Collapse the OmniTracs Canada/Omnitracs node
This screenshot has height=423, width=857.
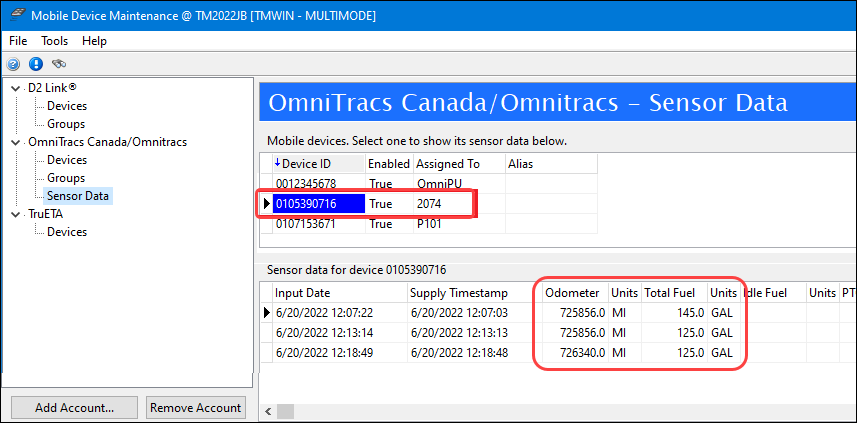click(x=16, y=142)
